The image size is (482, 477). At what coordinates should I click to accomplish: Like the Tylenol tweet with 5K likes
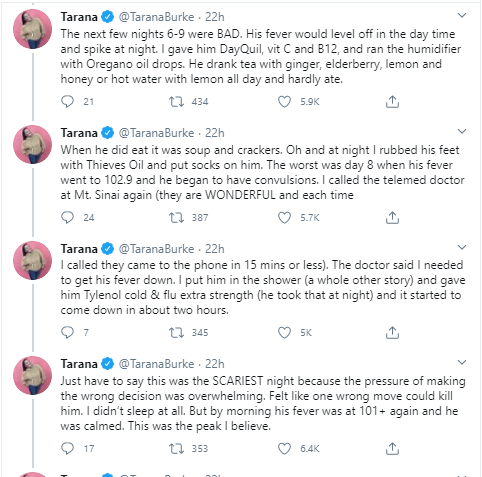tap(284, 332)
